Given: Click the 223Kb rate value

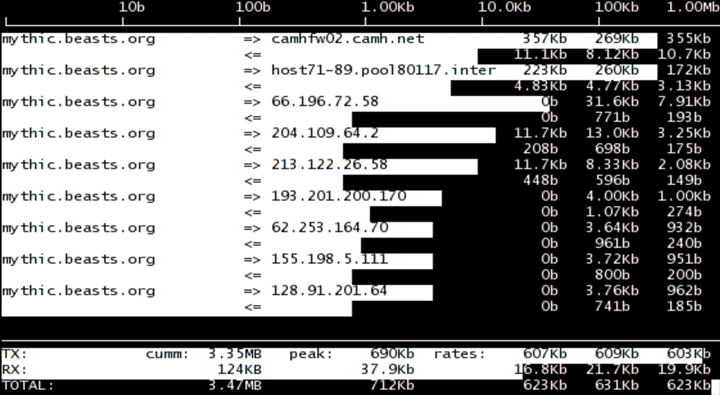Looking at the screenshot, I should (545, 70).
